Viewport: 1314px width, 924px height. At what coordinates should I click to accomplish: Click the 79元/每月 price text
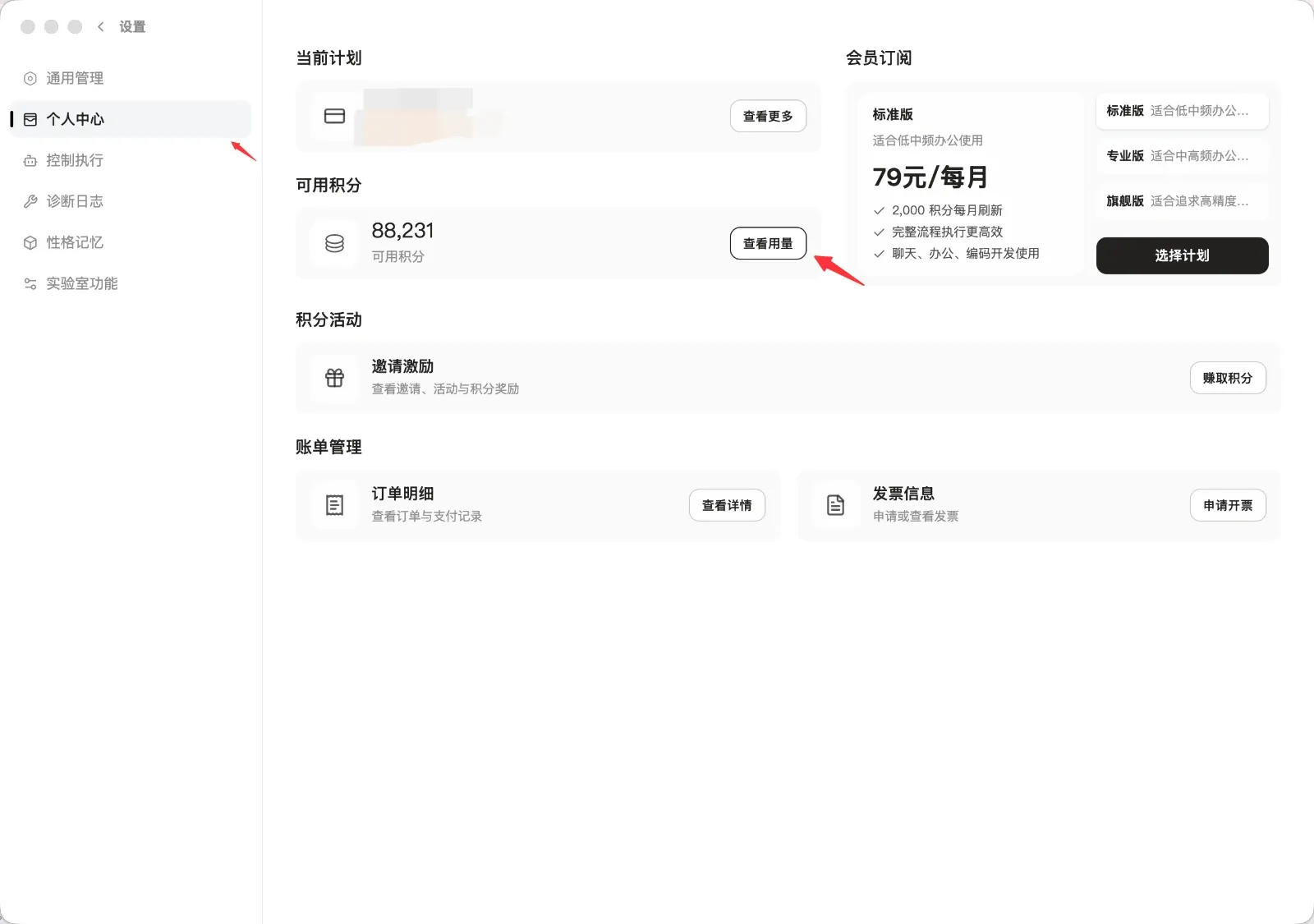[930, 177]
